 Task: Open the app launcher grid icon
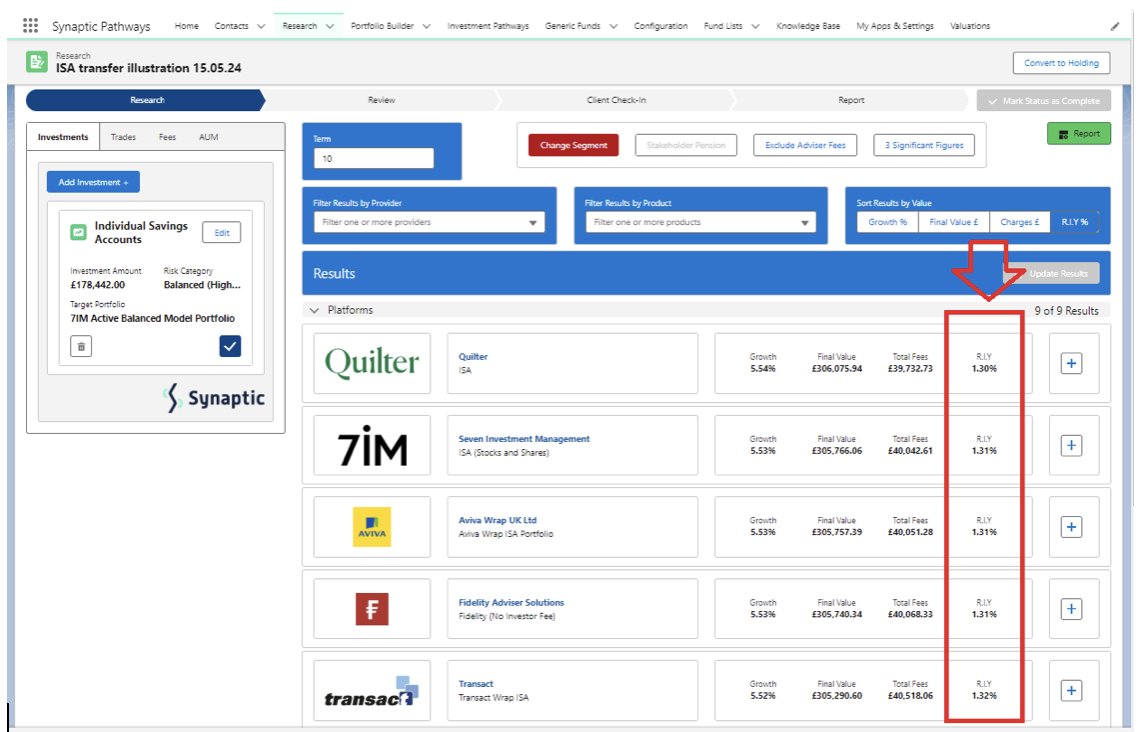(30, 25)
